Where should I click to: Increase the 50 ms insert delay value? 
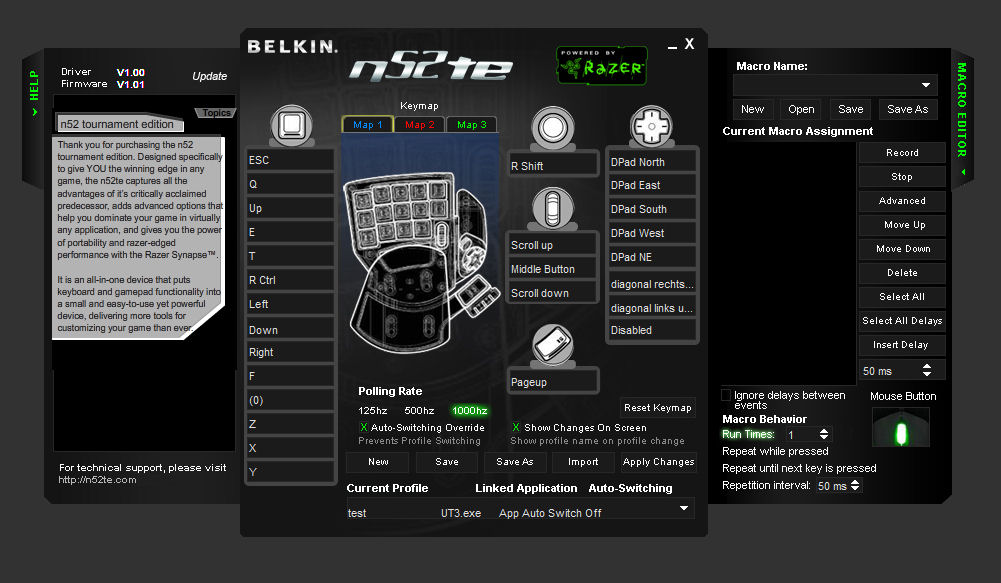click(x=927, y=367)
